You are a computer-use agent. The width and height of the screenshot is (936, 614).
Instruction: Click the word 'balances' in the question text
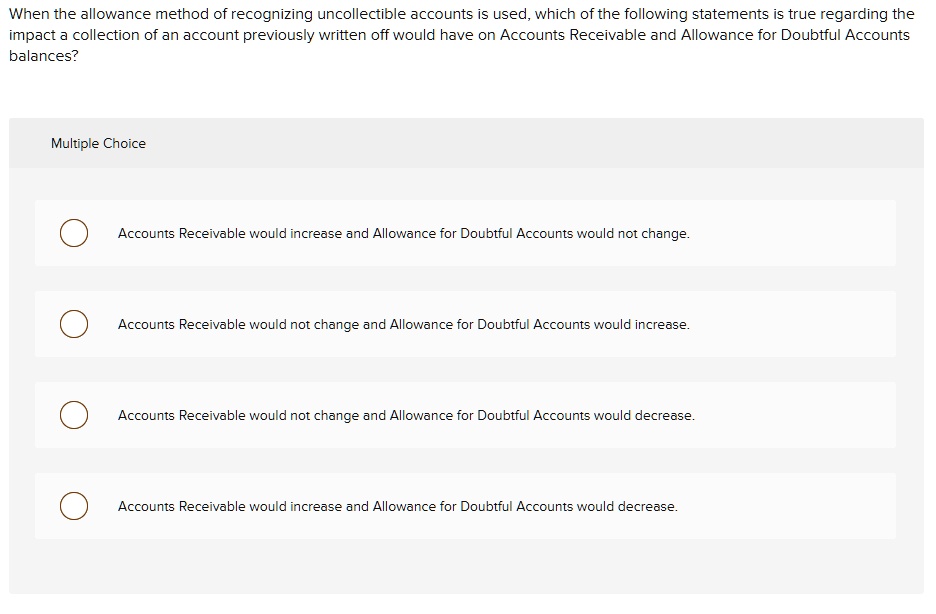(33, 55)
